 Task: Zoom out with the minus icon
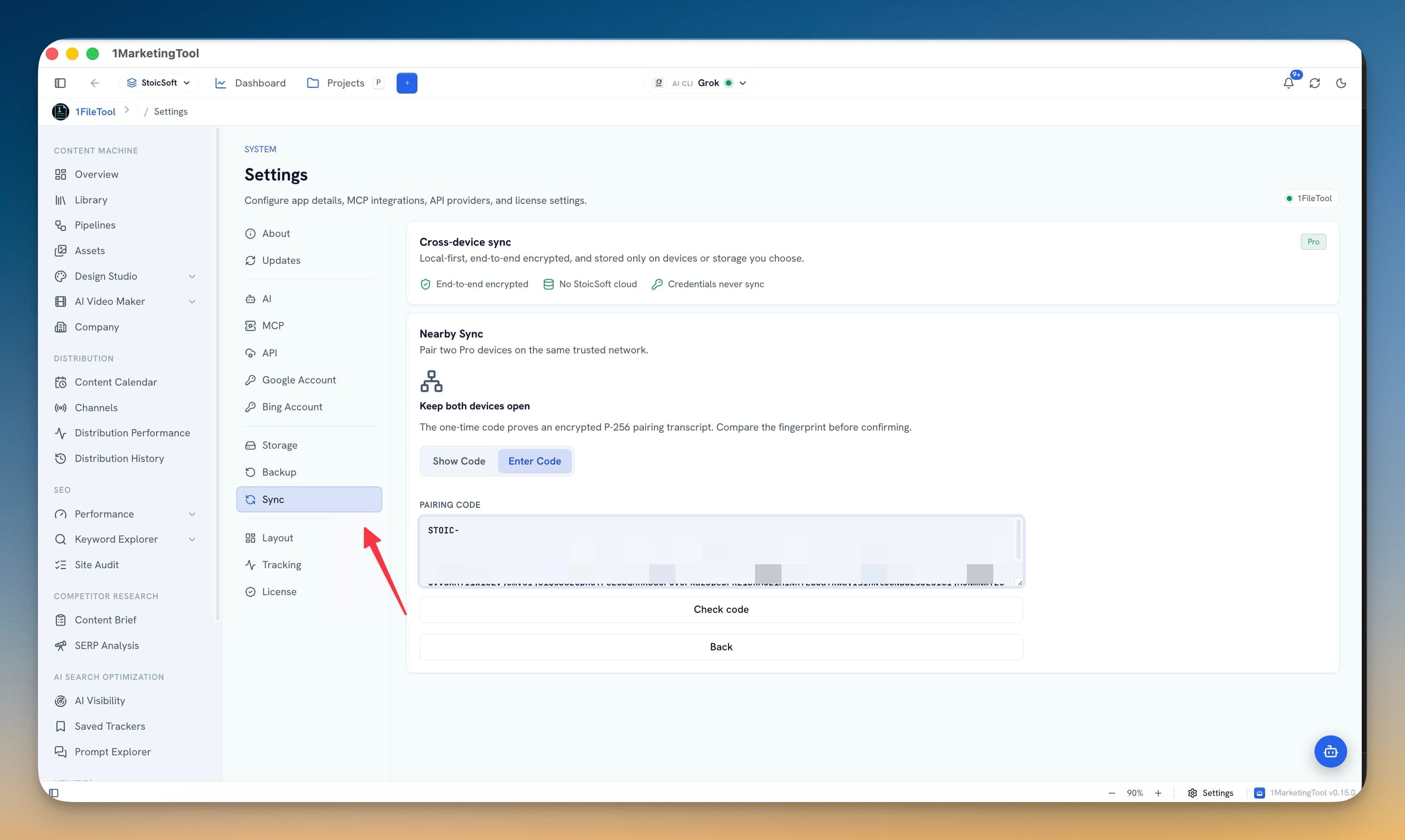(1111, 792)
